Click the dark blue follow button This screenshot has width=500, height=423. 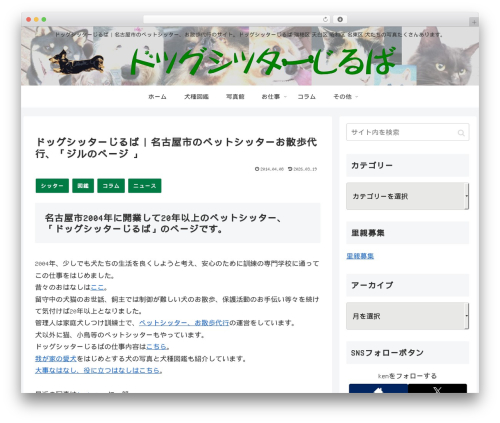(378, 389)
